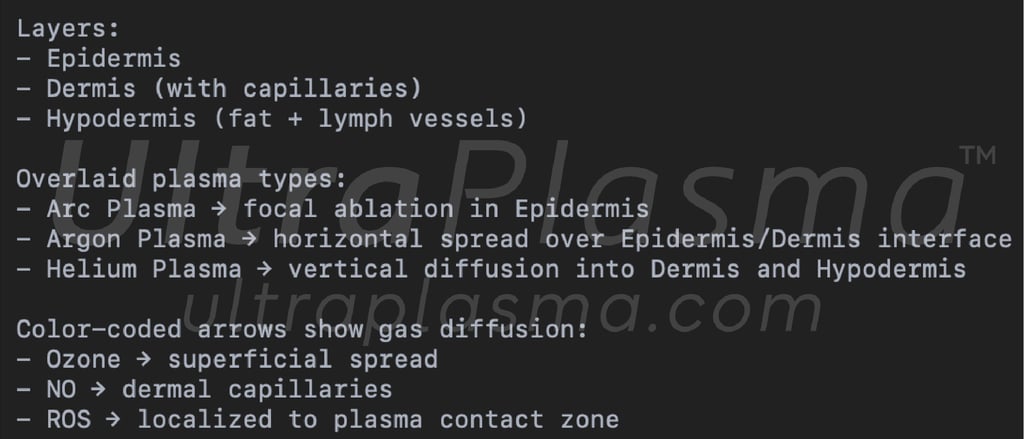Click the Hypodermis fat and lymph line
Image resolution: width=1024 pixels, height=439 pixels.
tap(272, 119)
